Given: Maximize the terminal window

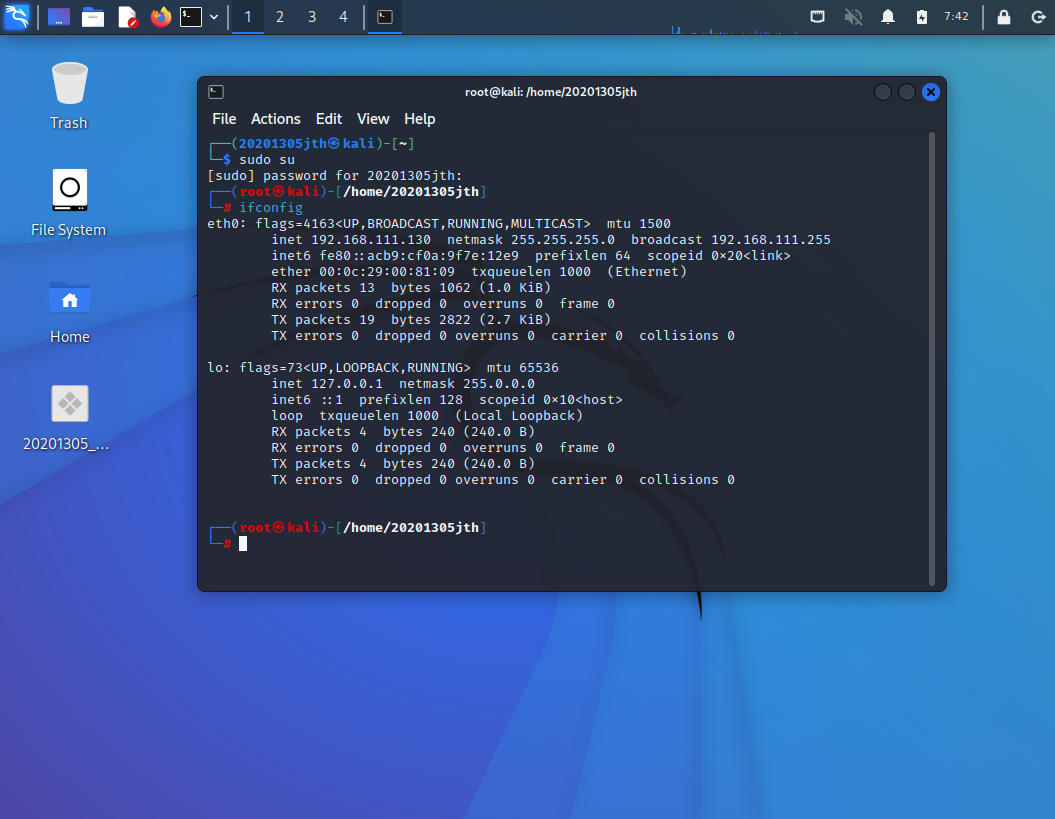Looking at the screenshot, I should pyautogui.click(x=907, y=92).
